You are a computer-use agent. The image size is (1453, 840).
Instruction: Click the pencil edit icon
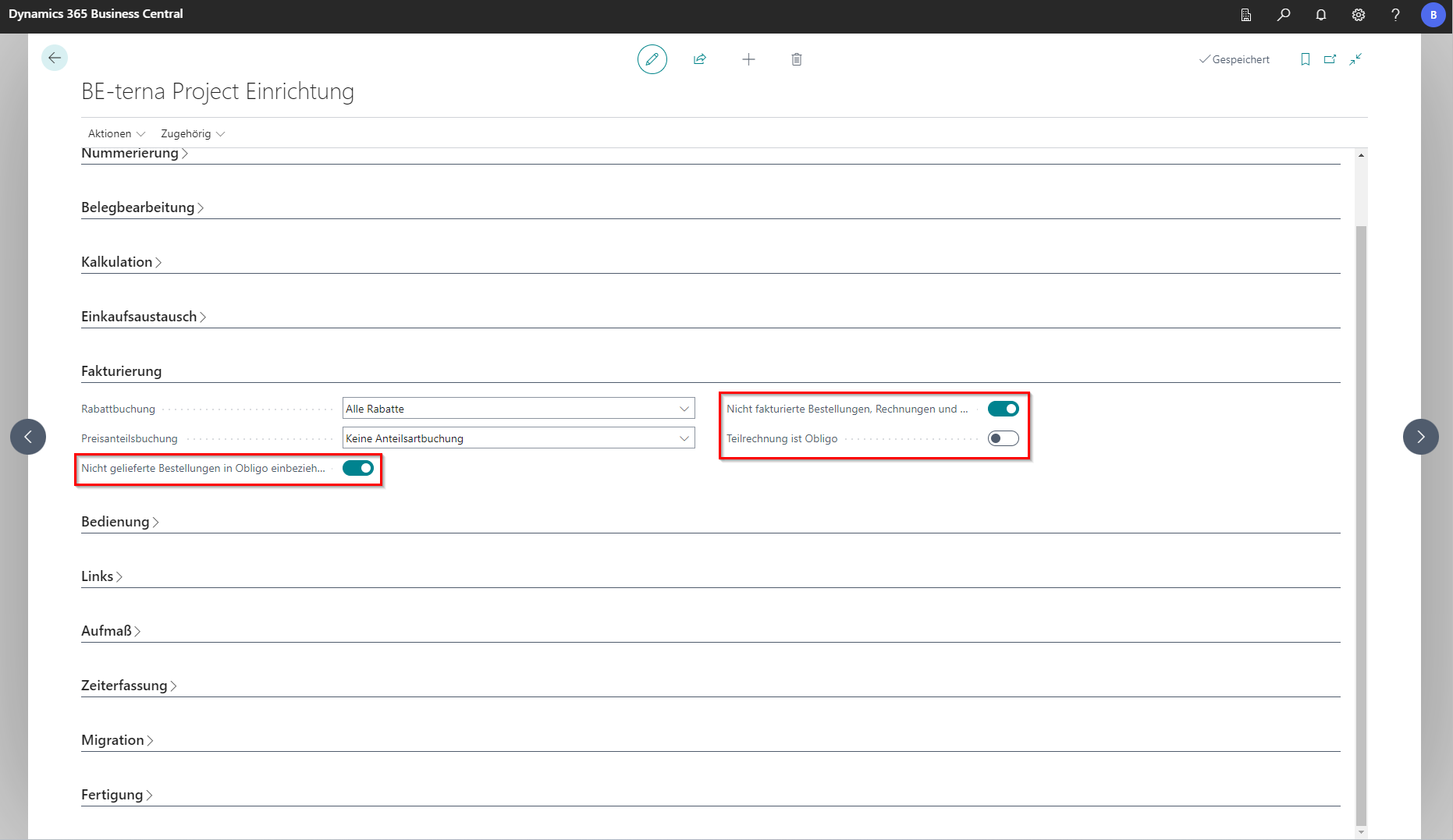click(x=652, y=59)
